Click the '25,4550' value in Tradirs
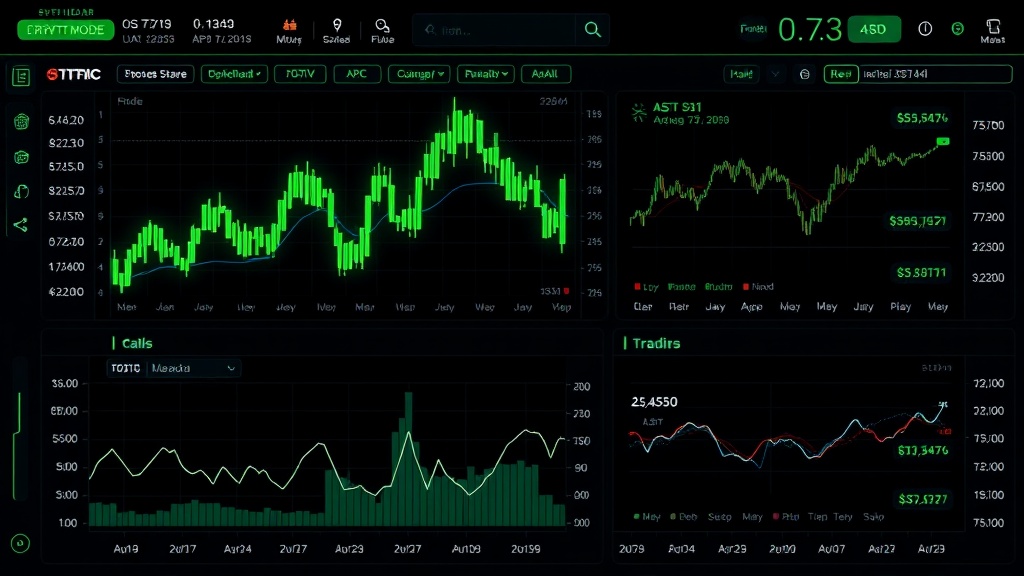 pos(654,402)
